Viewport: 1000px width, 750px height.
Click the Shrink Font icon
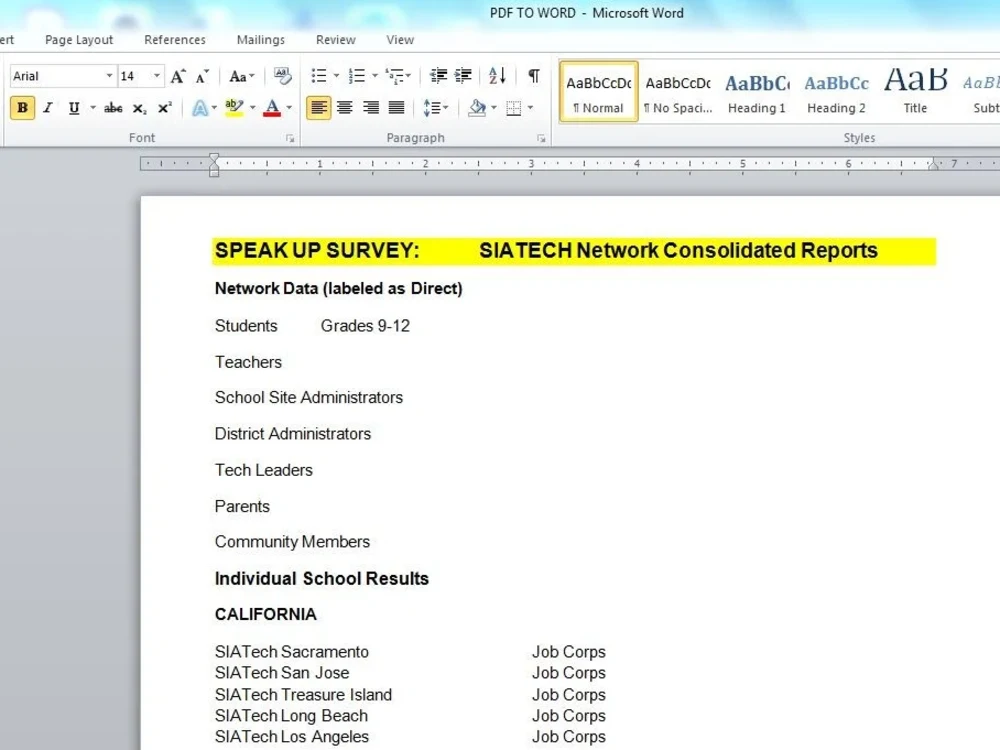[x=202, y=77]
